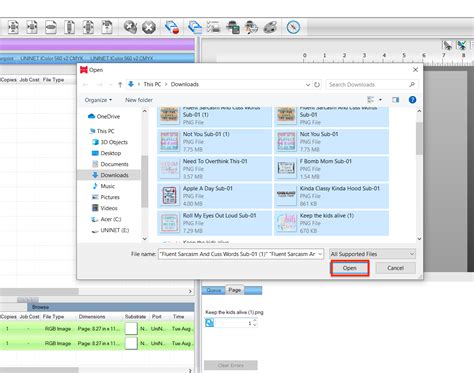Select the UNINET (E:) drive
Image resolution: width=474 pixels, height=373 pixels.
110,230
